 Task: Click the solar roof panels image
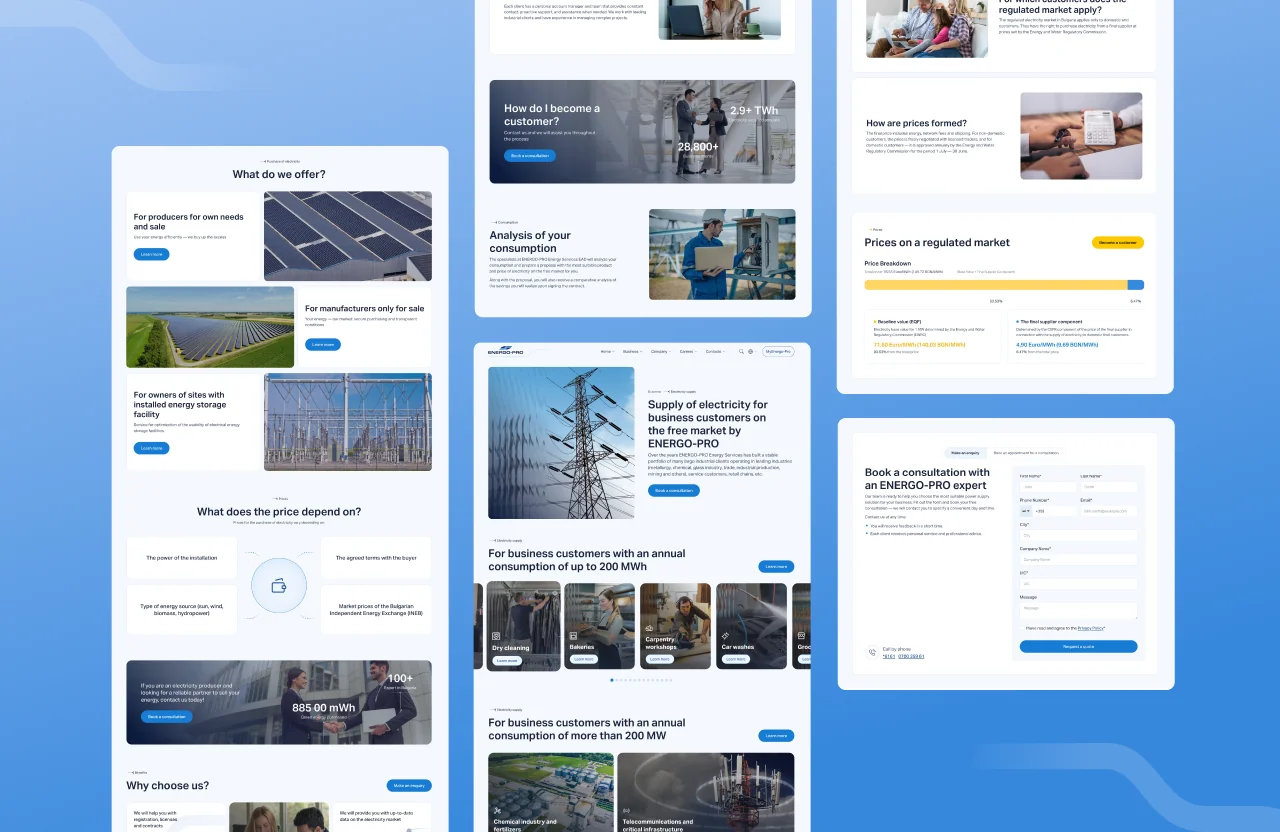coord(348,236)
